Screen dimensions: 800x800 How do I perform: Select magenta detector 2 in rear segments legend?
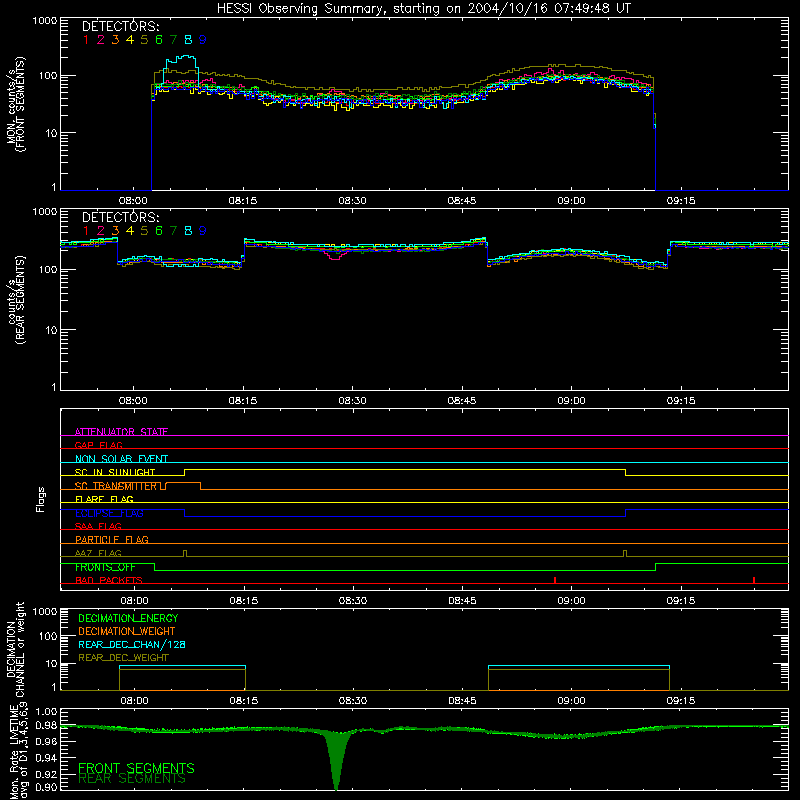tap(101, 231)
